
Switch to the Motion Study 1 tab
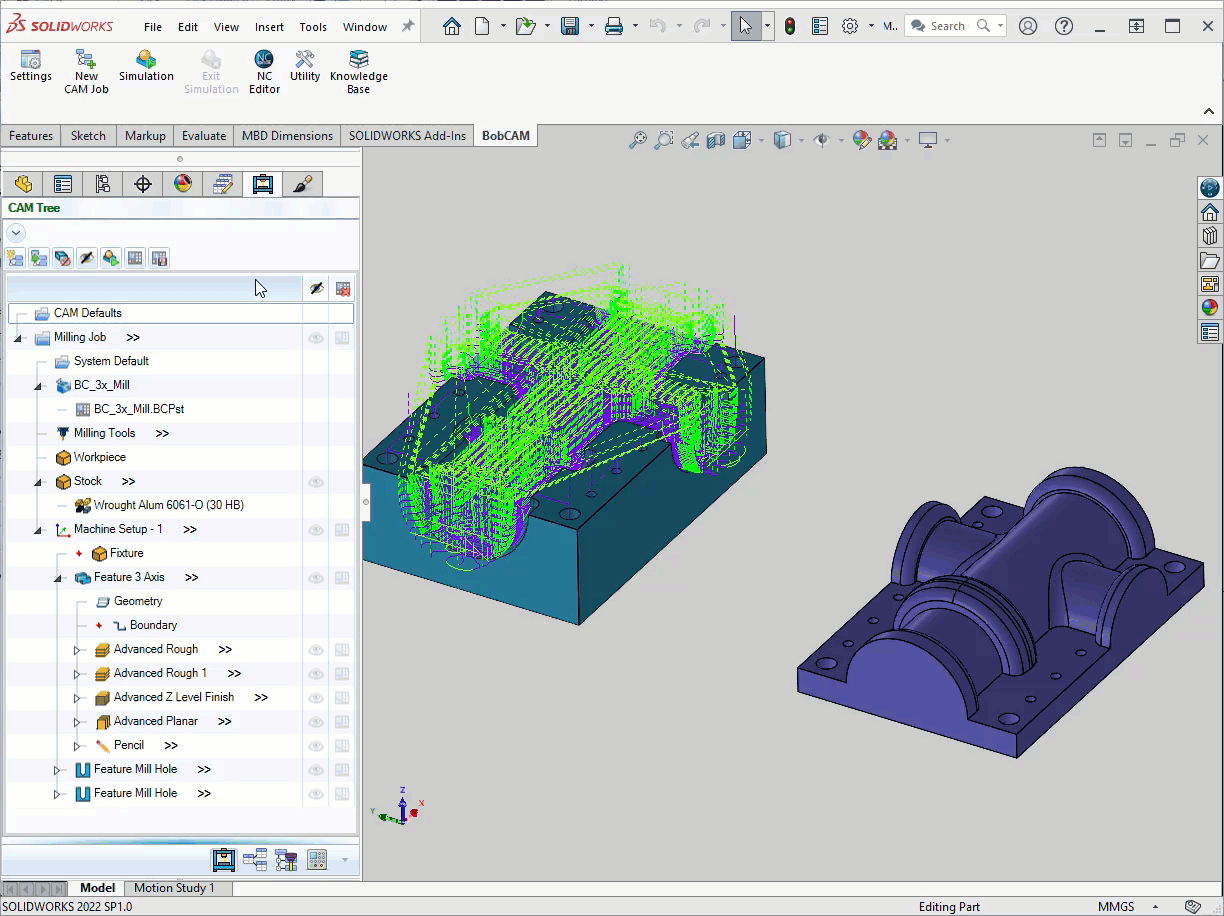point(174,888)
